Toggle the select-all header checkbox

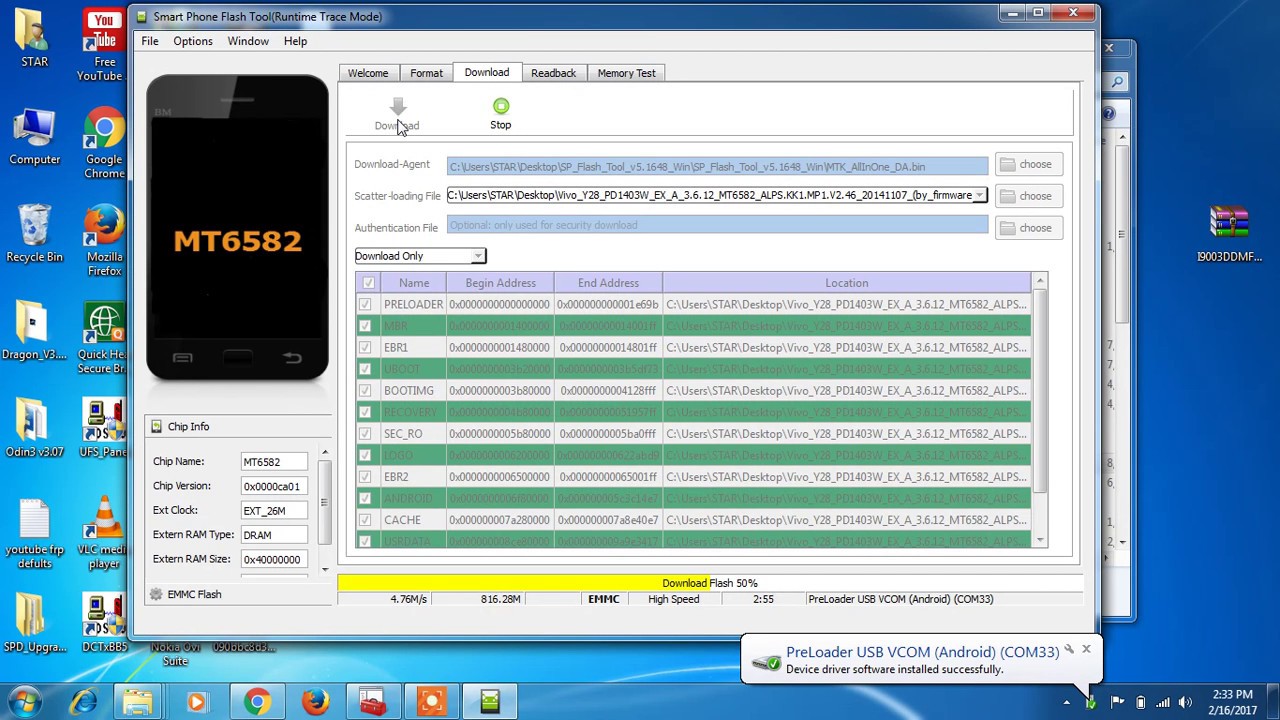tap(368, 283)
